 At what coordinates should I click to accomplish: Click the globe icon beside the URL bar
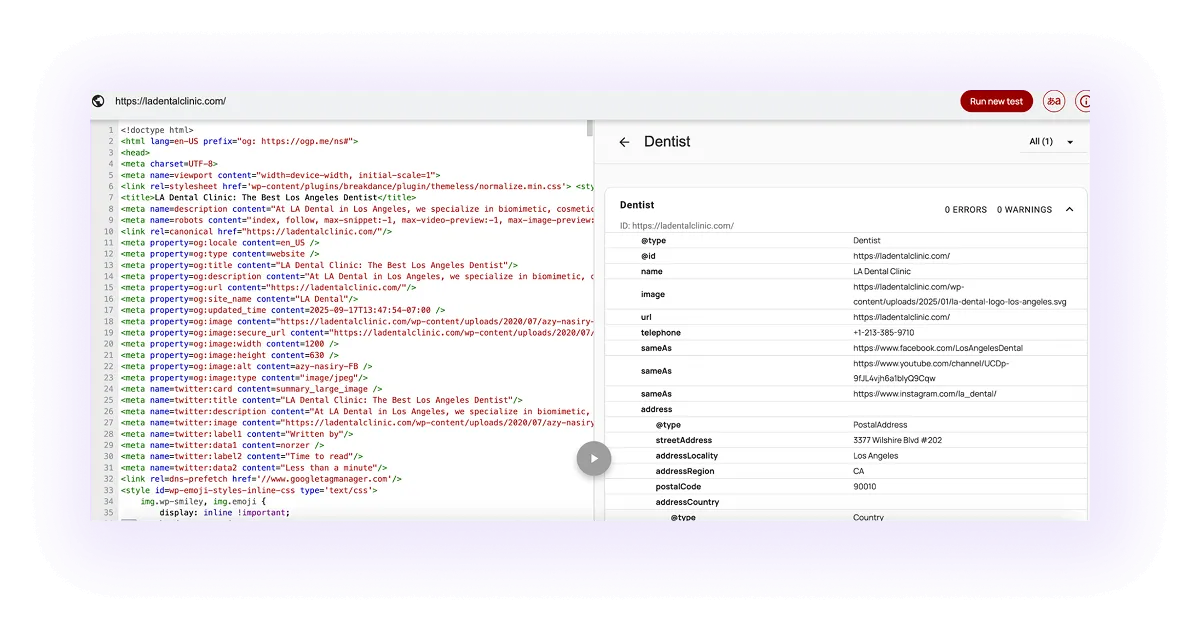click(97, 101)
